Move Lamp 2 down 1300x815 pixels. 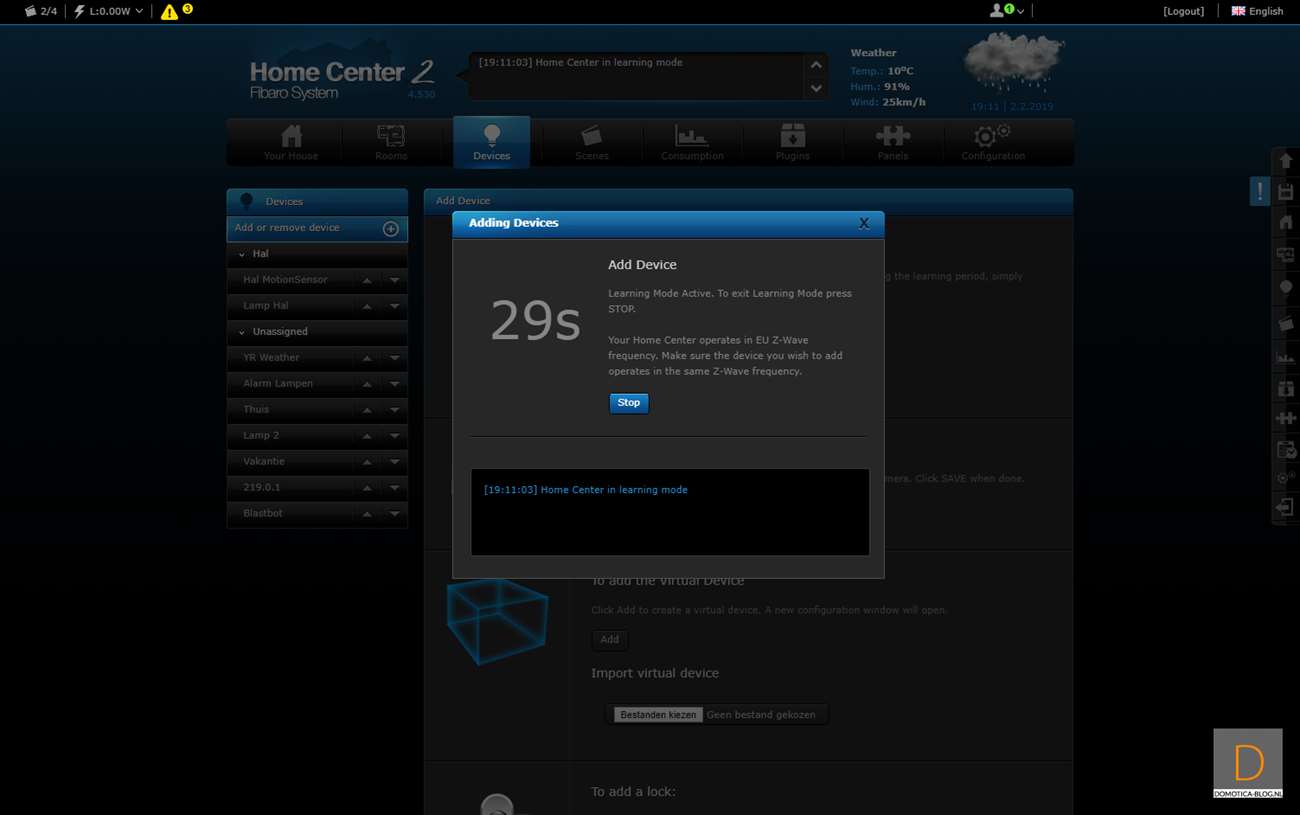coord(394,436)
